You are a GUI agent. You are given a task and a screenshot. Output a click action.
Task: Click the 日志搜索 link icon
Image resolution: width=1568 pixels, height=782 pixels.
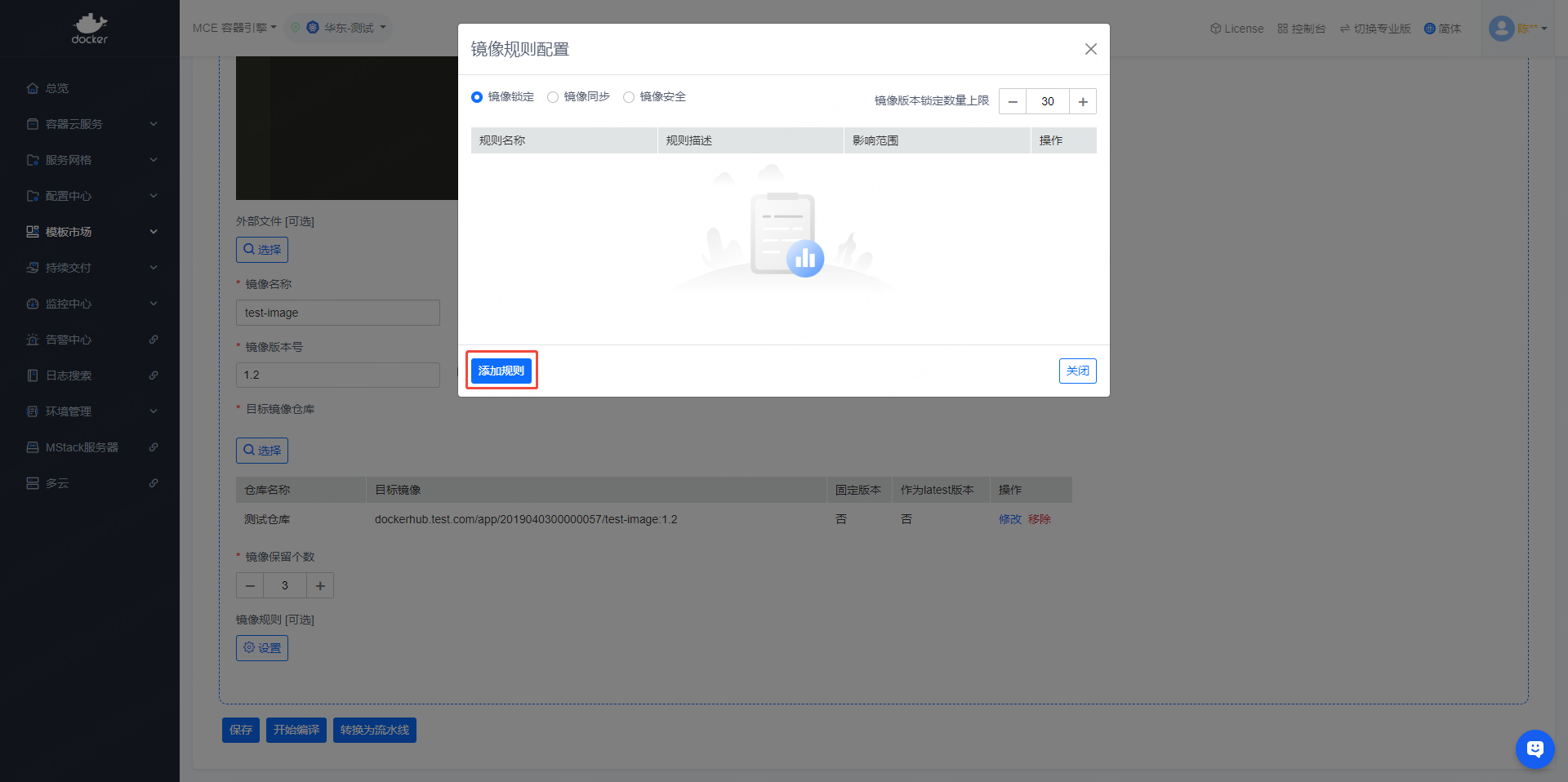(154, 375)
